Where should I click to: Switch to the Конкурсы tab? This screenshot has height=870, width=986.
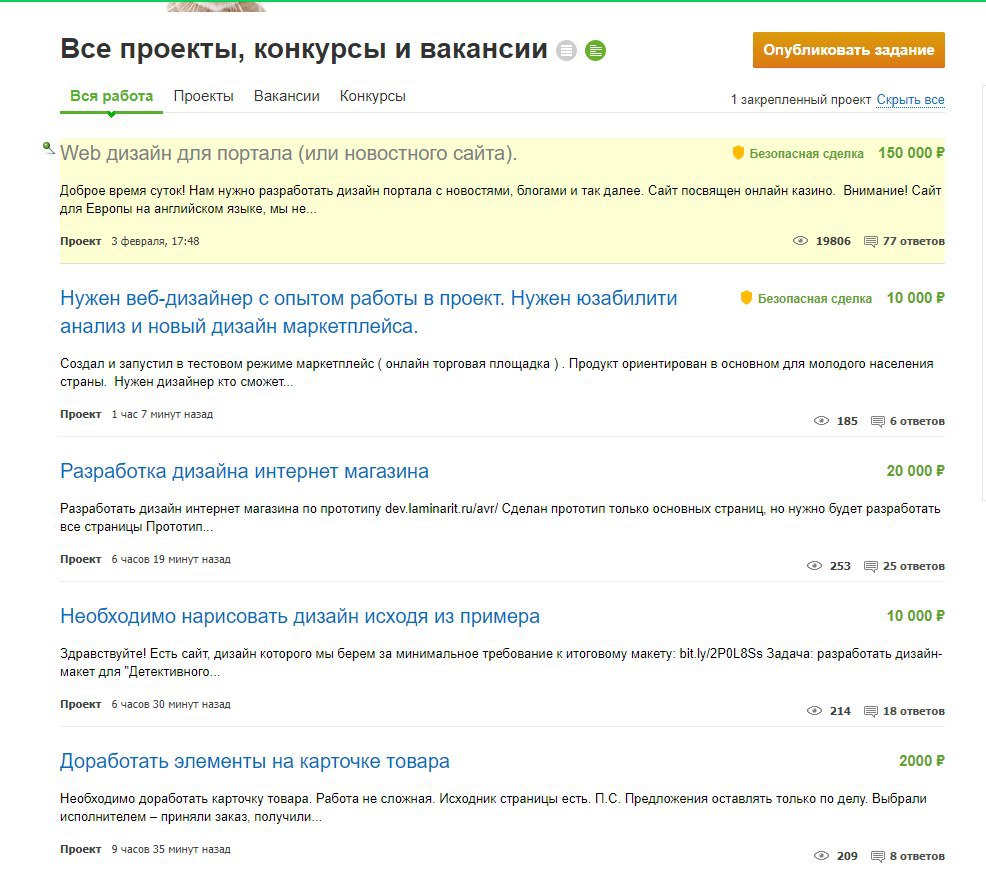tap(372, 96)
